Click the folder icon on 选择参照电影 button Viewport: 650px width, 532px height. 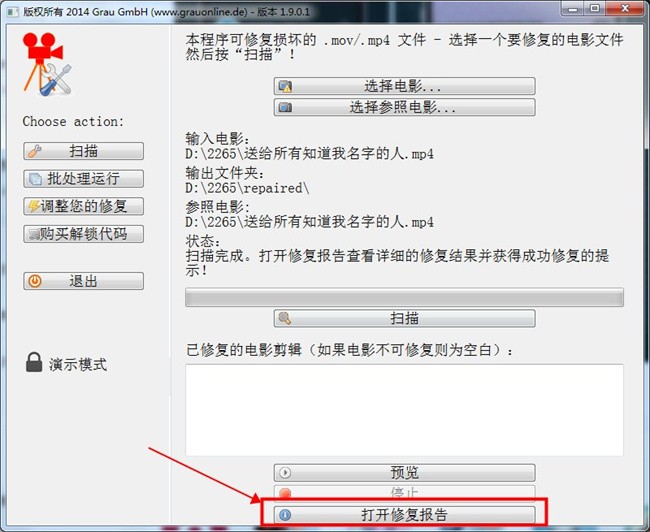(x=285, y=107)
